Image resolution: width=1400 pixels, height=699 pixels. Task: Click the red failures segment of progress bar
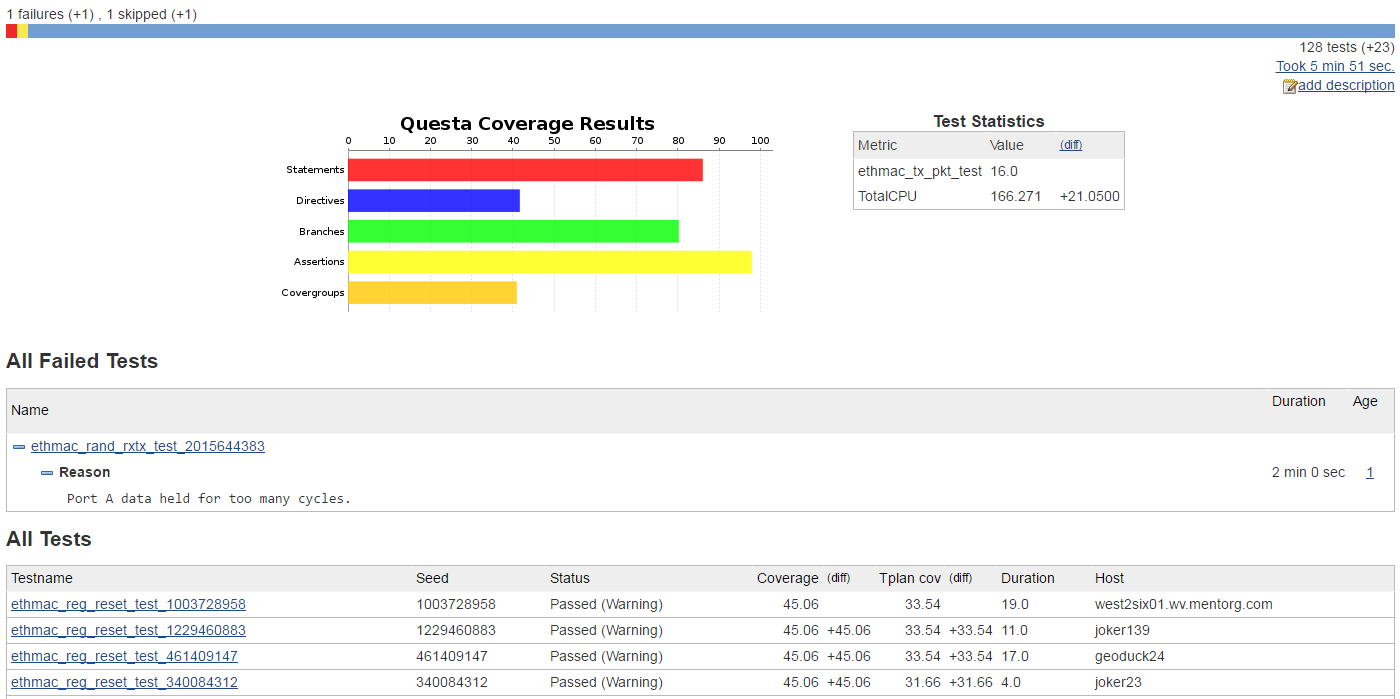pyautogui.click(x=11, y=31)
